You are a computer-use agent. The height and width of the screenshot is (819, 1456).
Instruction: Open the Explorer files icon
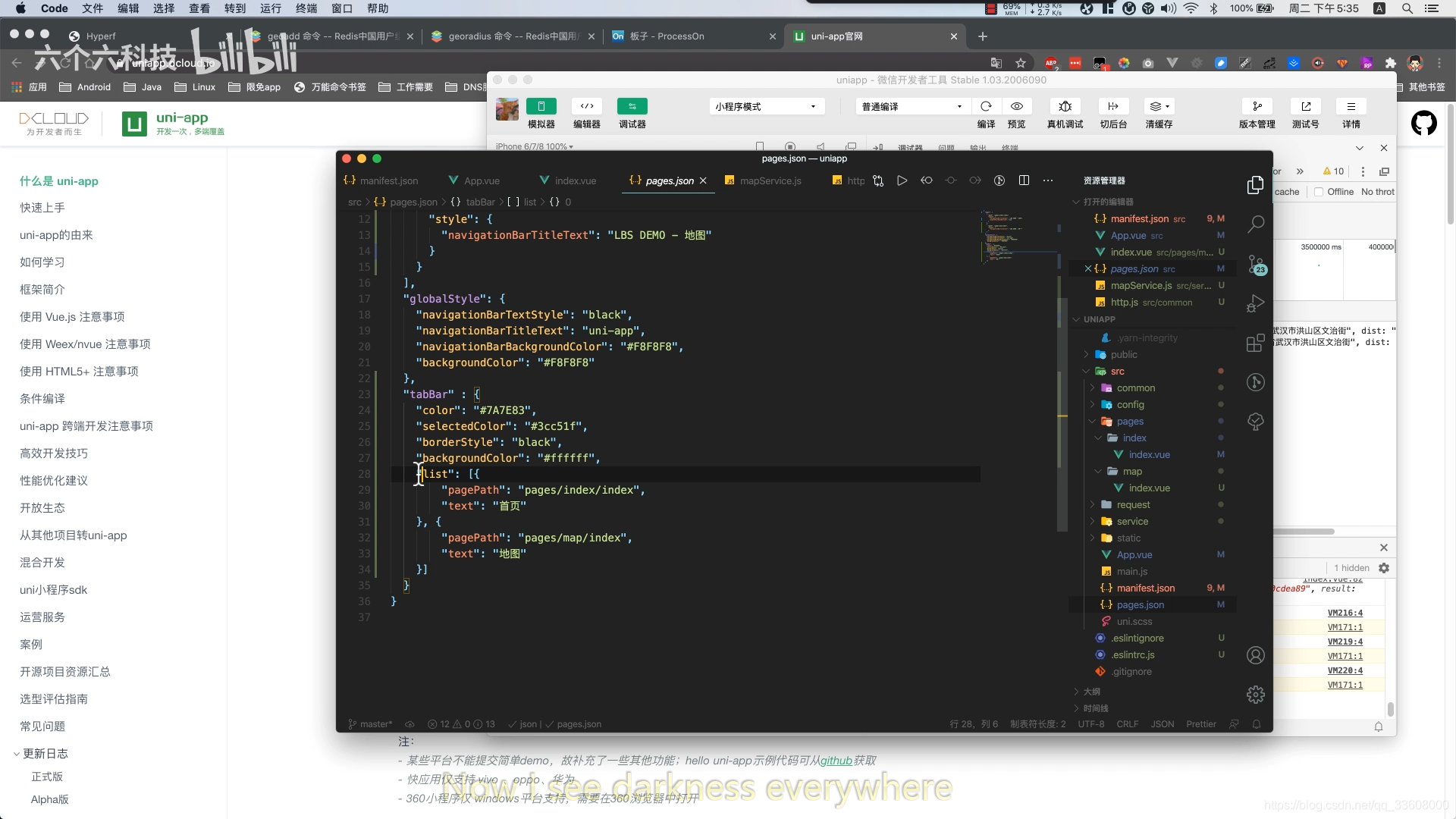coord(1256,184)
